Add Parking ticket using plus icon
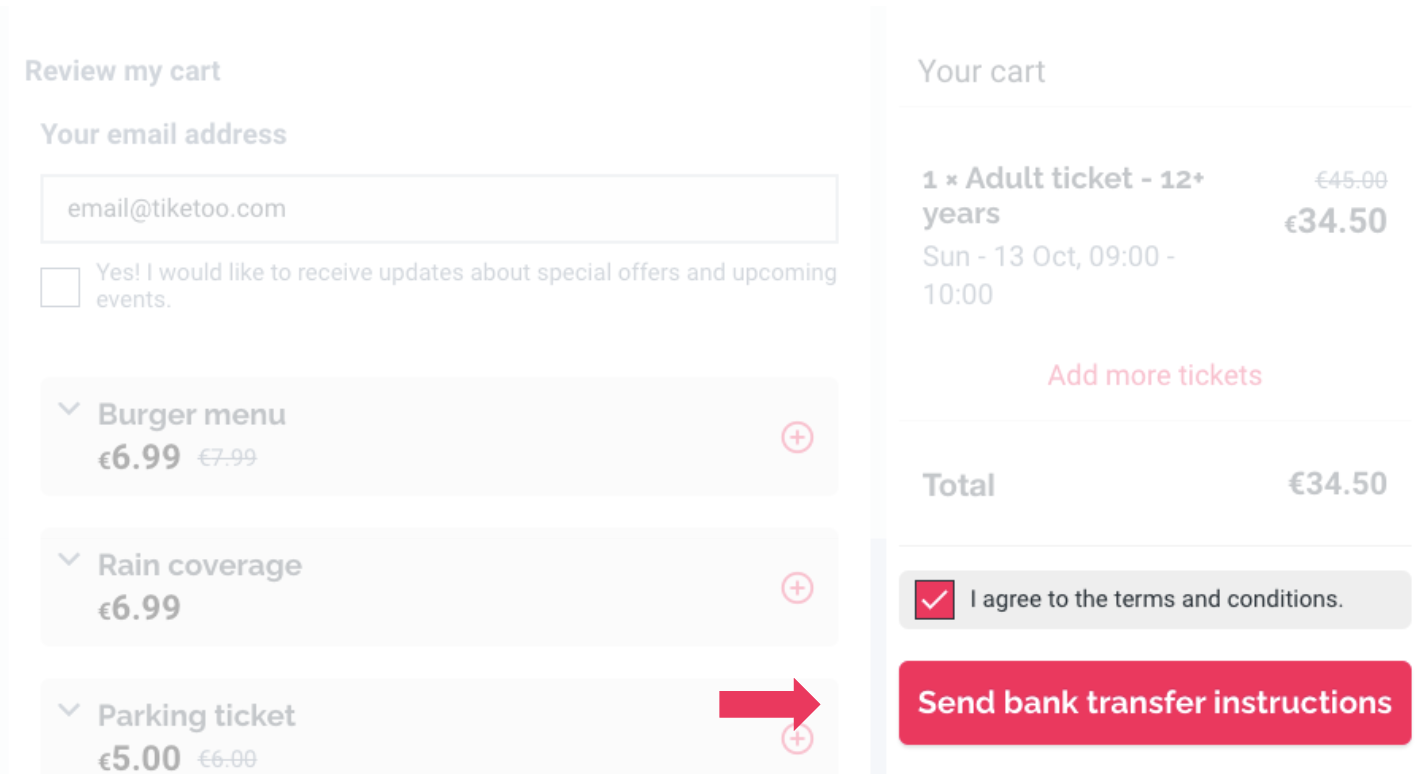Image resolution: width=1428 pixels, height=774 pixels. [x=797, y=739]
